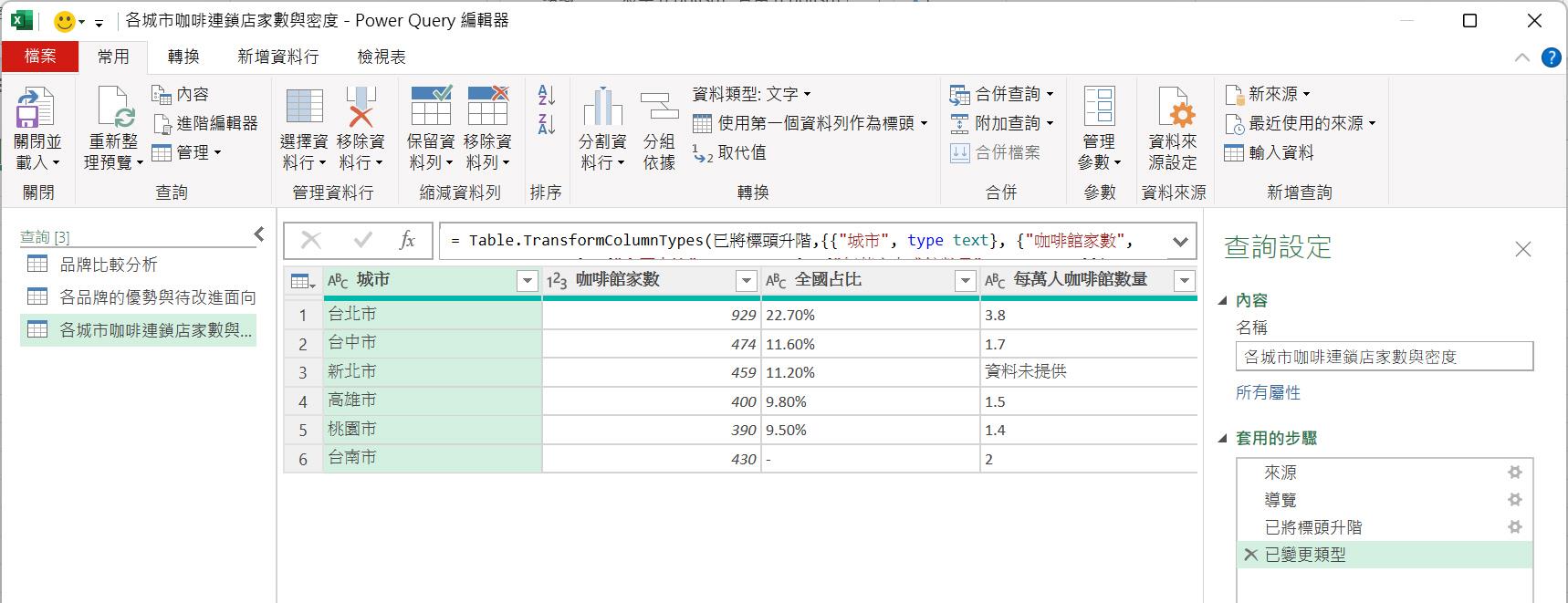Open the 進階編輯器 advanced editor
The height and width of the screenshot is (603, 1568).
click(x=206, y=123)
